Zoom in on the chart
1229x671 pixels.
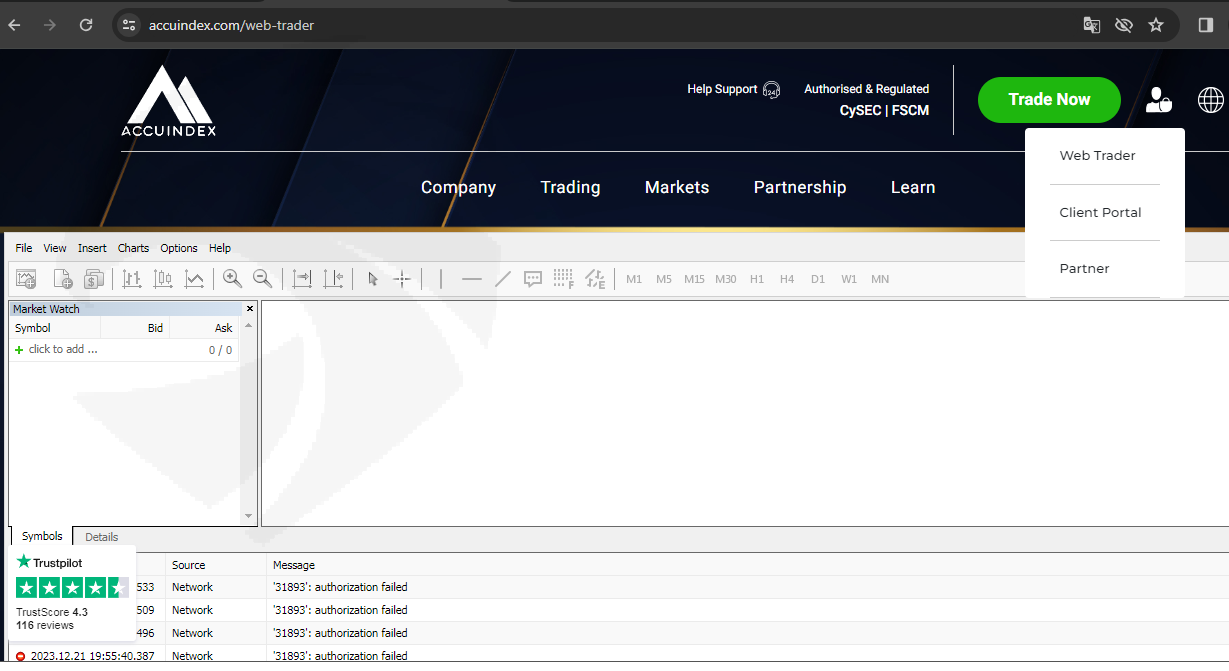(x=232, y=279)
